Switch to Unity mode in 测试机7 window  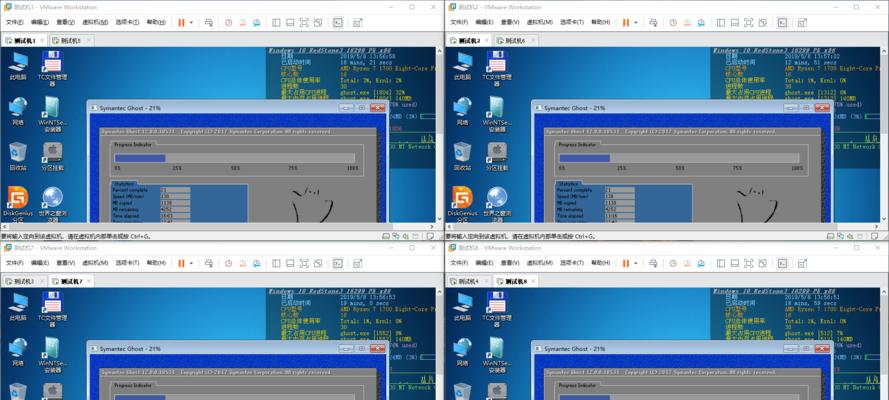[x=318, y=263]
